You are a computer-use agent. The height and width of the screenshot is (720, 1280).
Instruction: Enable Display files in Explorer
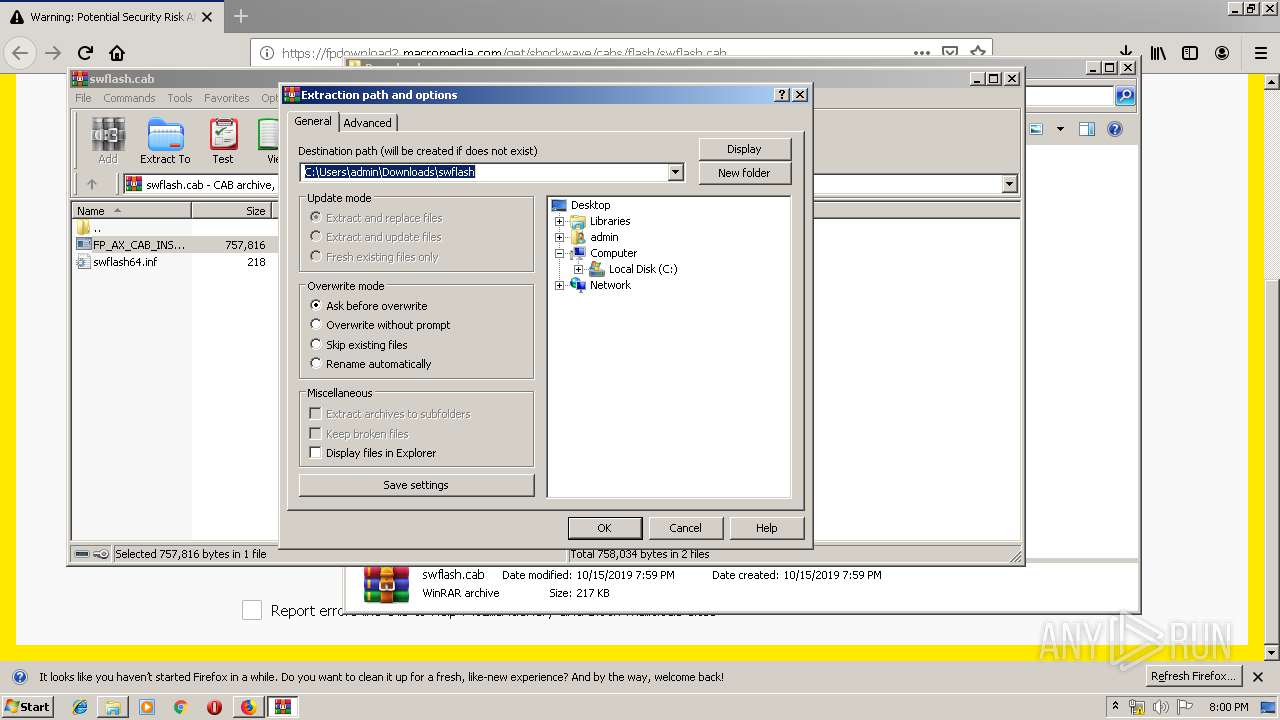(x=316, y=453)
